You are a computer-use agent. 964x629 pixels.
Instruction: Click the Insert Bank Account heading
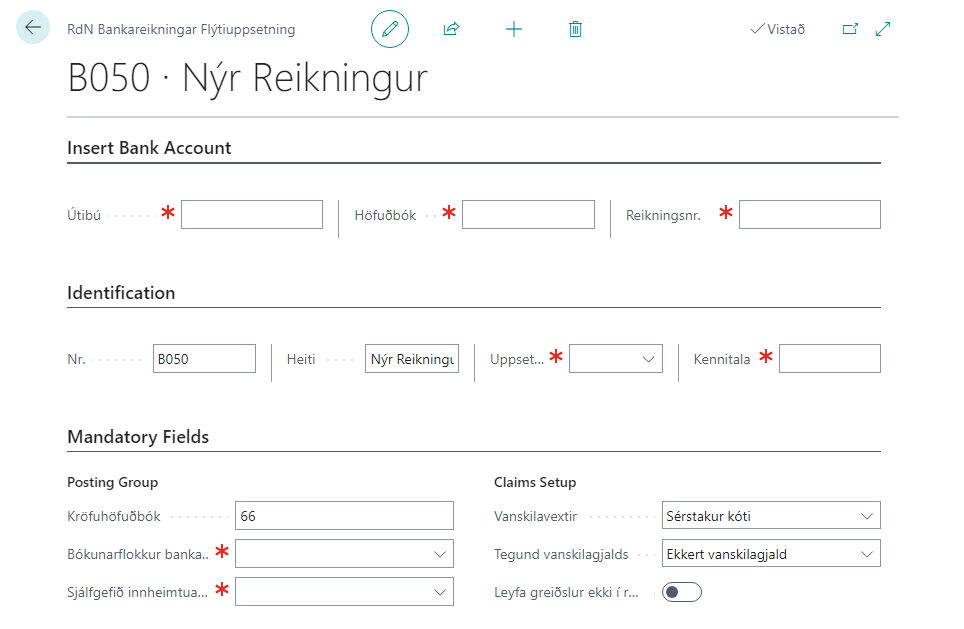(x=149, y=148)
